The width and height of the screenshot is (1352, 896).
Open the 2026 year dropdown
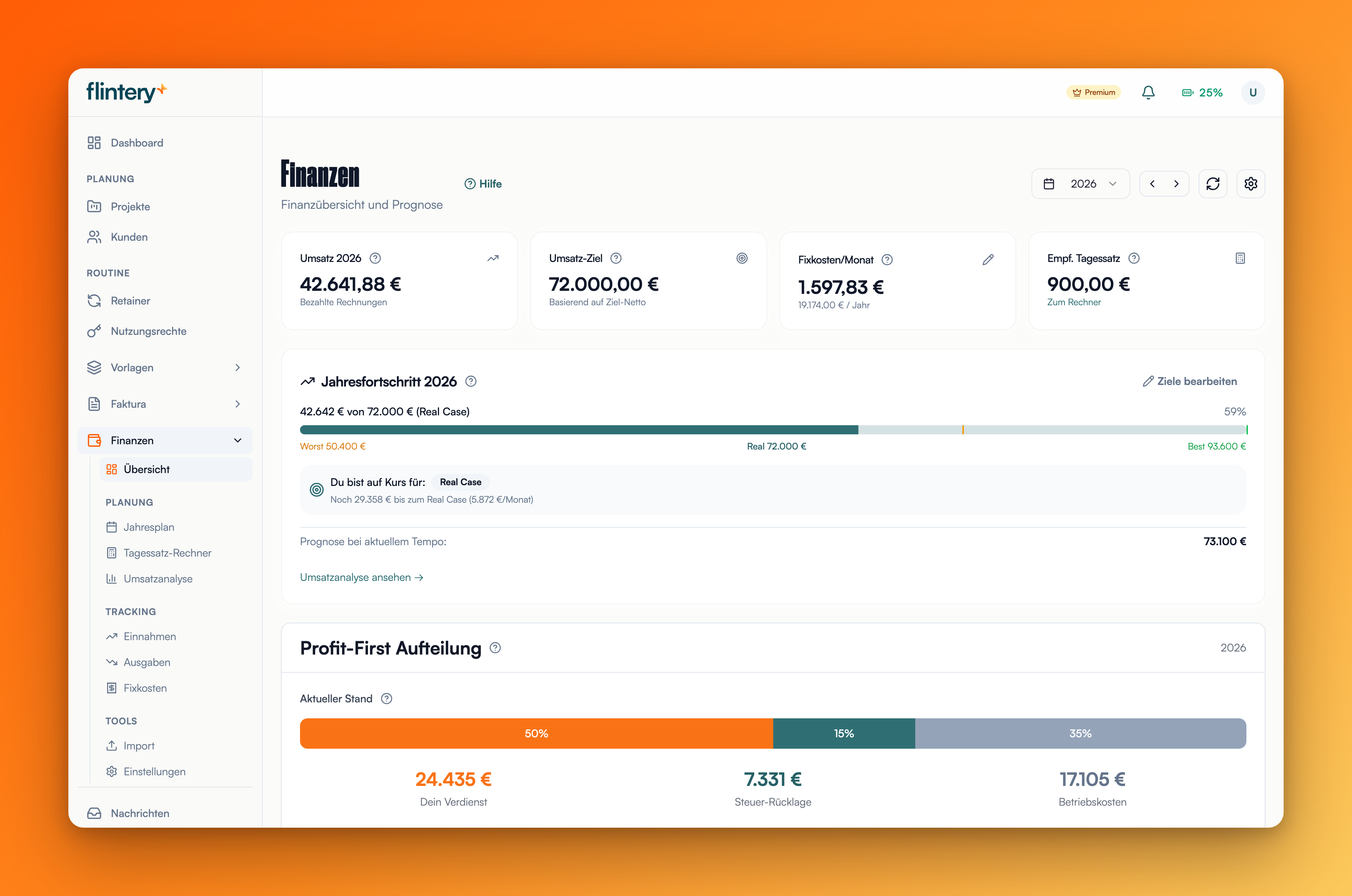[x=1080, y=183]
